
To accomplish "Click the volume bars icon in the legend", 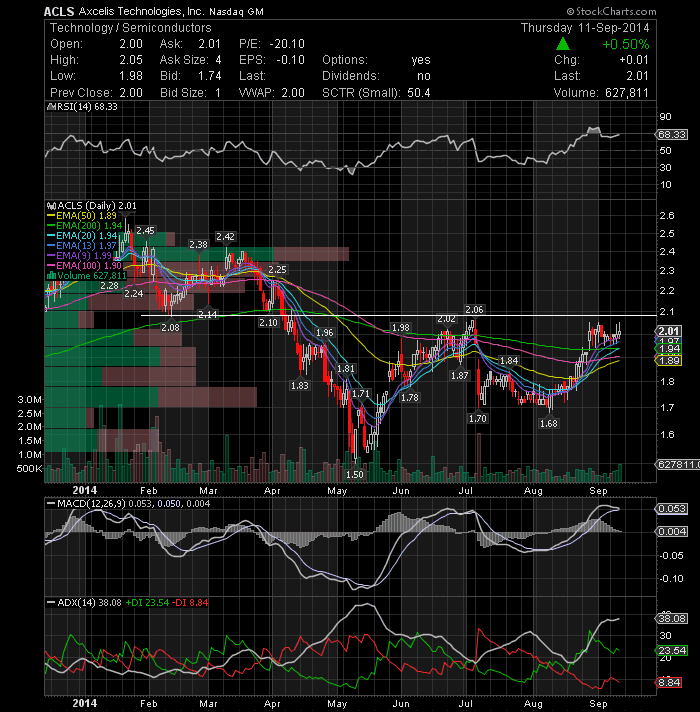I will click(x=51, y=276).
